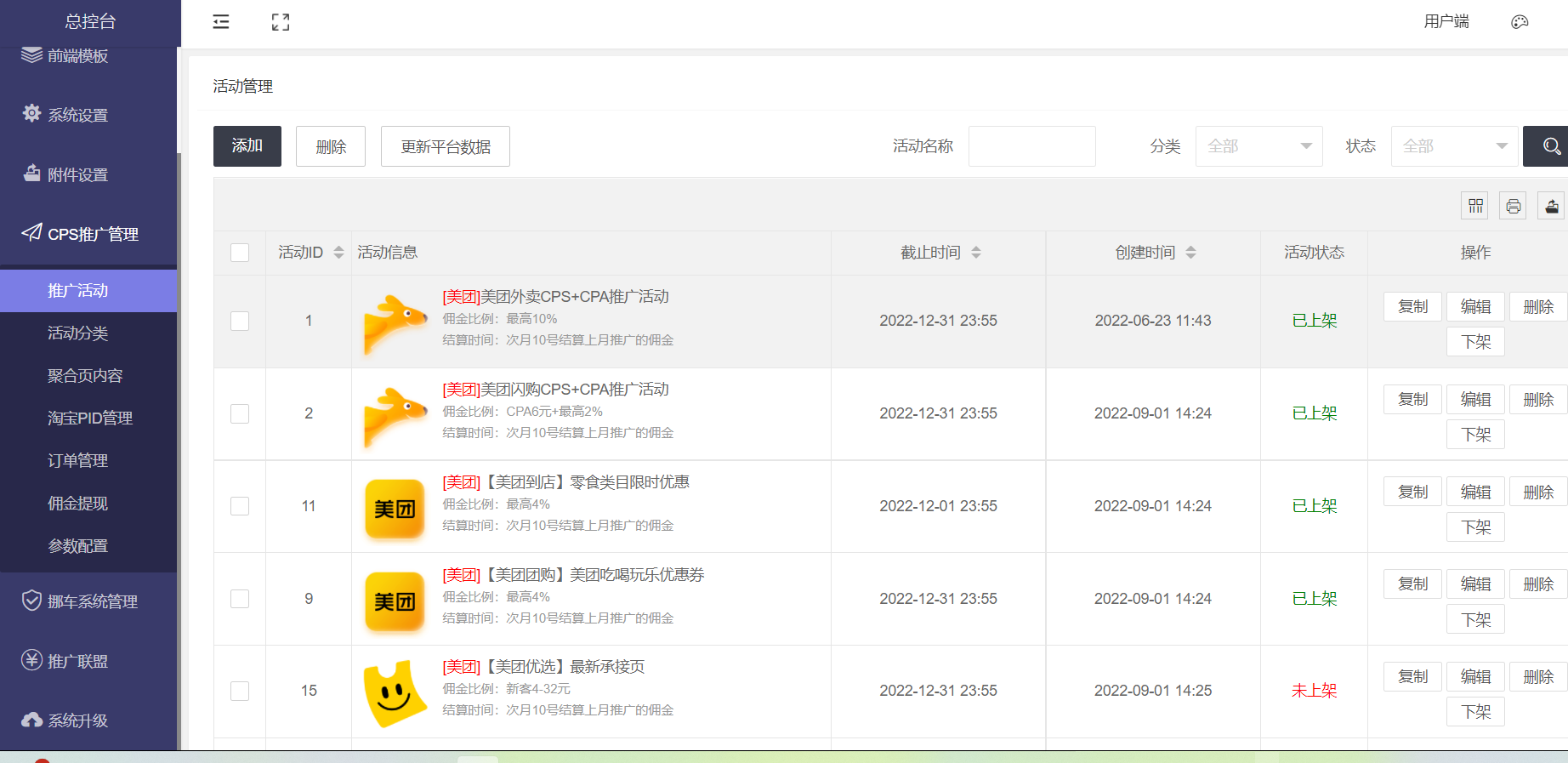Click 下架 for activity ID 15
Viewport: 1568px width, 763px height.
[x=1475, y=711]
